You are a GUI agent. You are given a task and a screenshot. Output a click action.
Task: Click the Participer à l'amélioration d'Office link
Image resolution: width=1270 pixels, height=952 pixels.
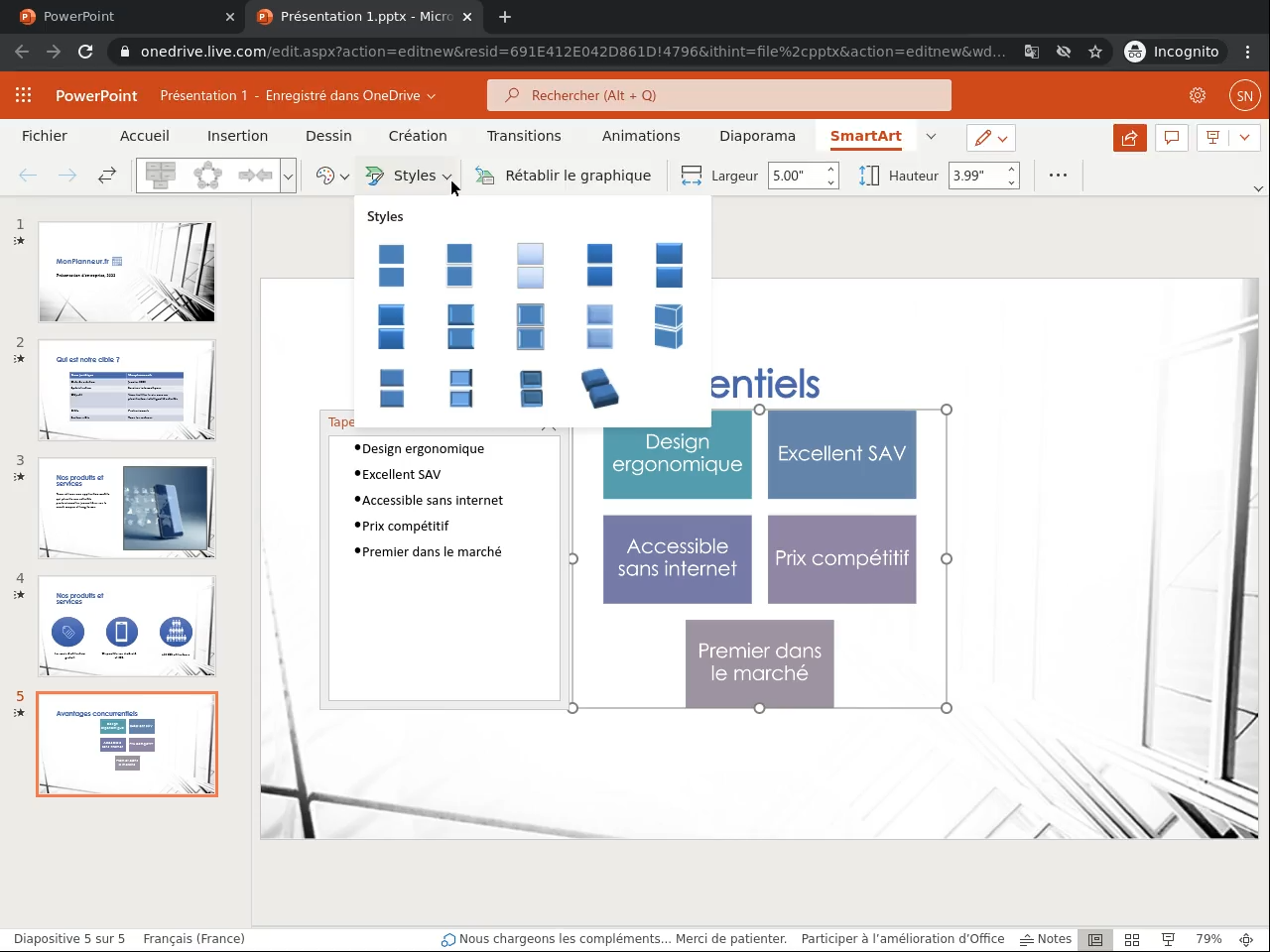pos(902,939)
